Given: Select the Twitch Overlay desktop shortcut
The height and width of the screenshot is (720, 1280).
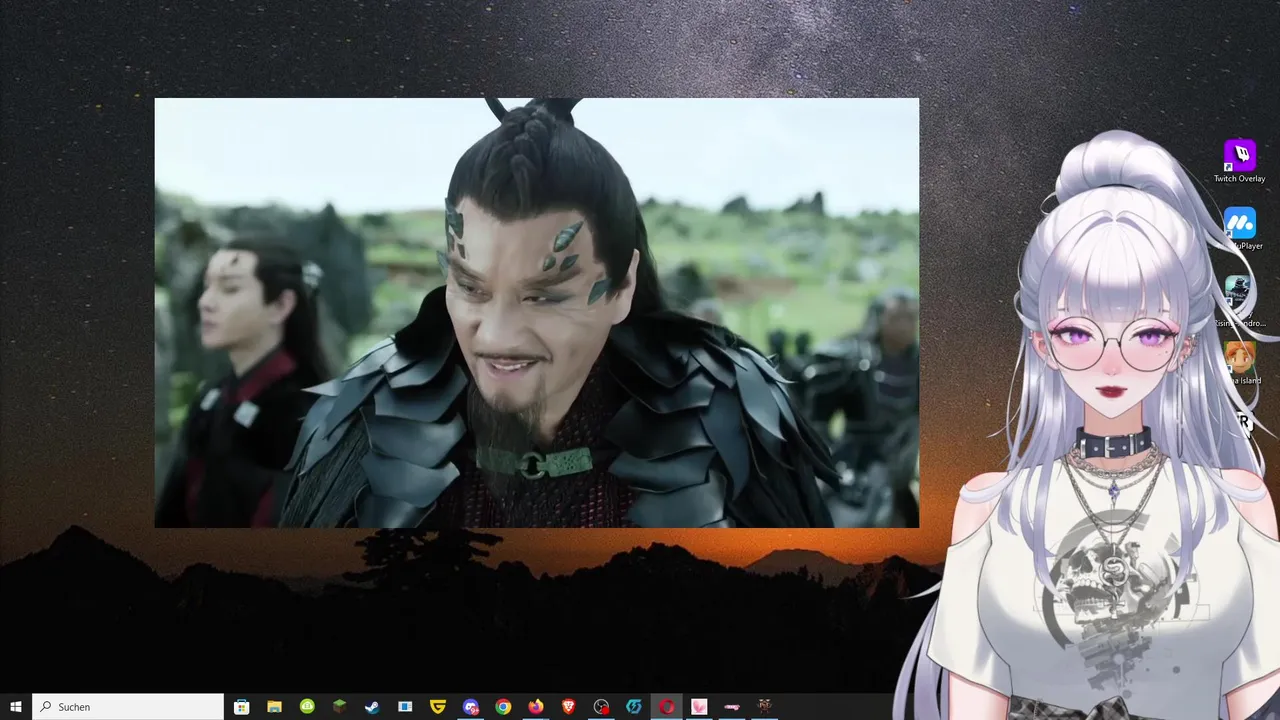Looking at the screenshot, I should pyautogui.click(x=1239, y=161).
